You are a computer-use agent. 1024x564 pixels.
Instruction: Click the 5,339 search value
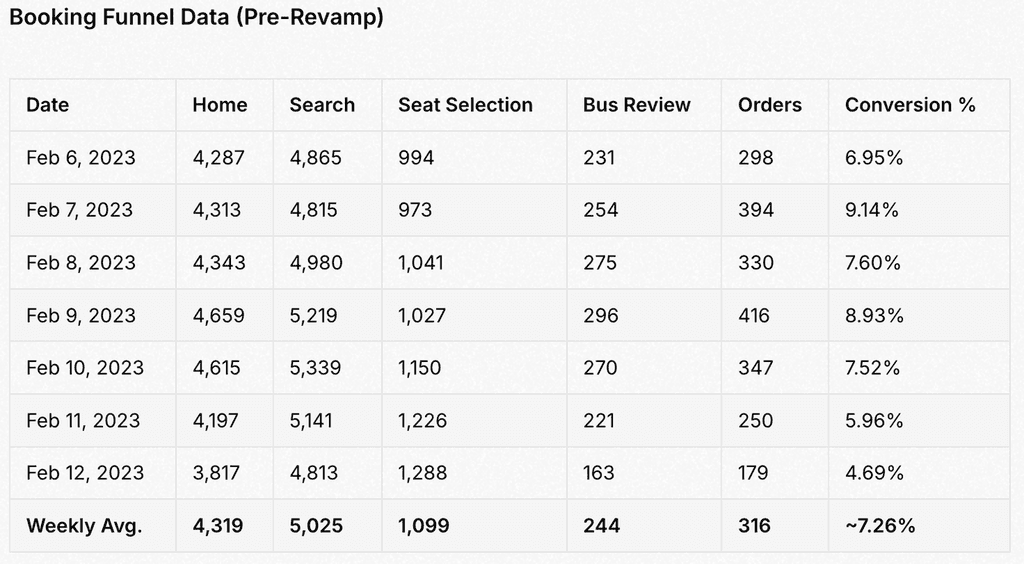pos(315,368)
